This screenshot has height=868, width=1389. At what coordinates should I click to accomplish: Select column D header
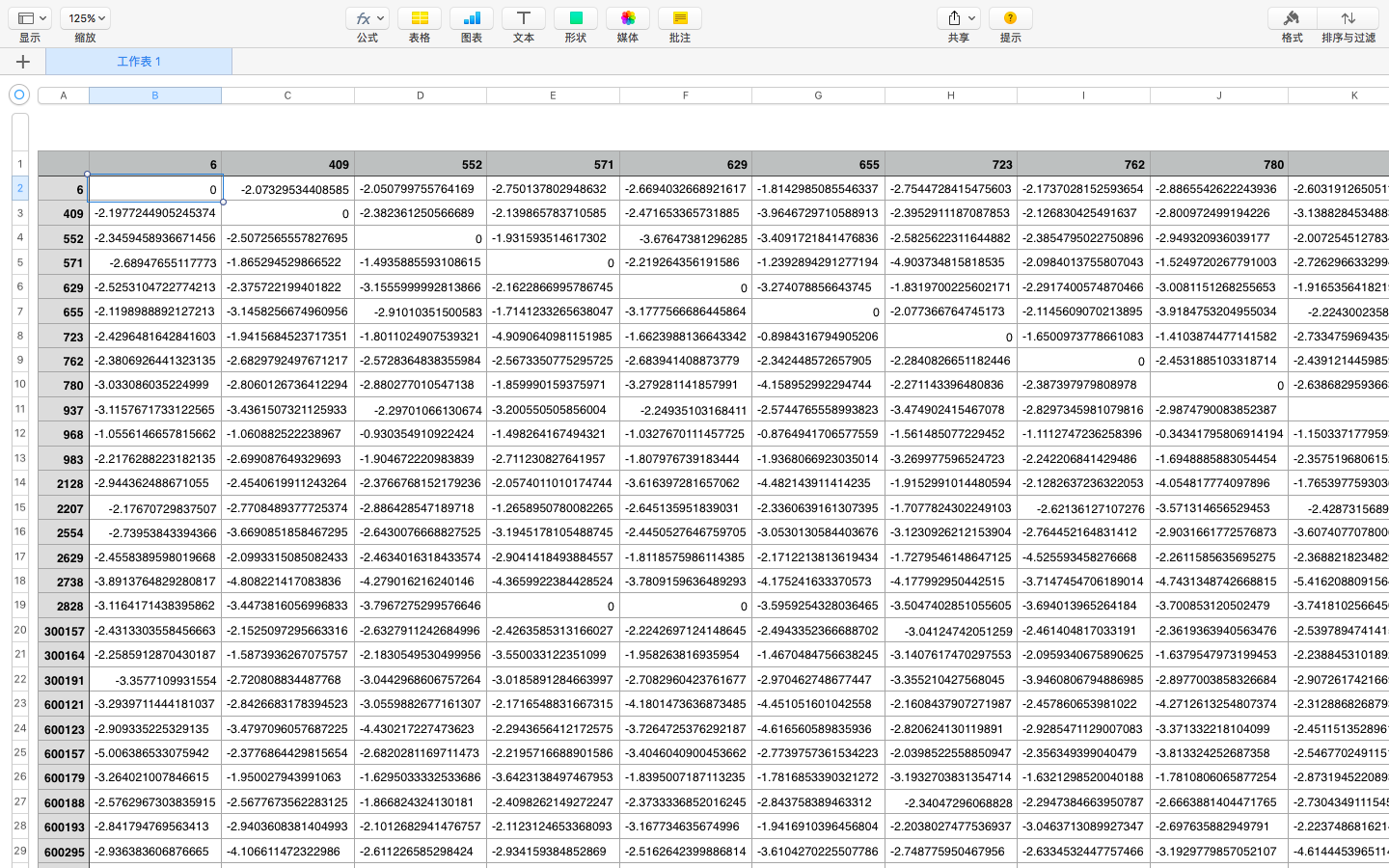[x=421, y=95]
